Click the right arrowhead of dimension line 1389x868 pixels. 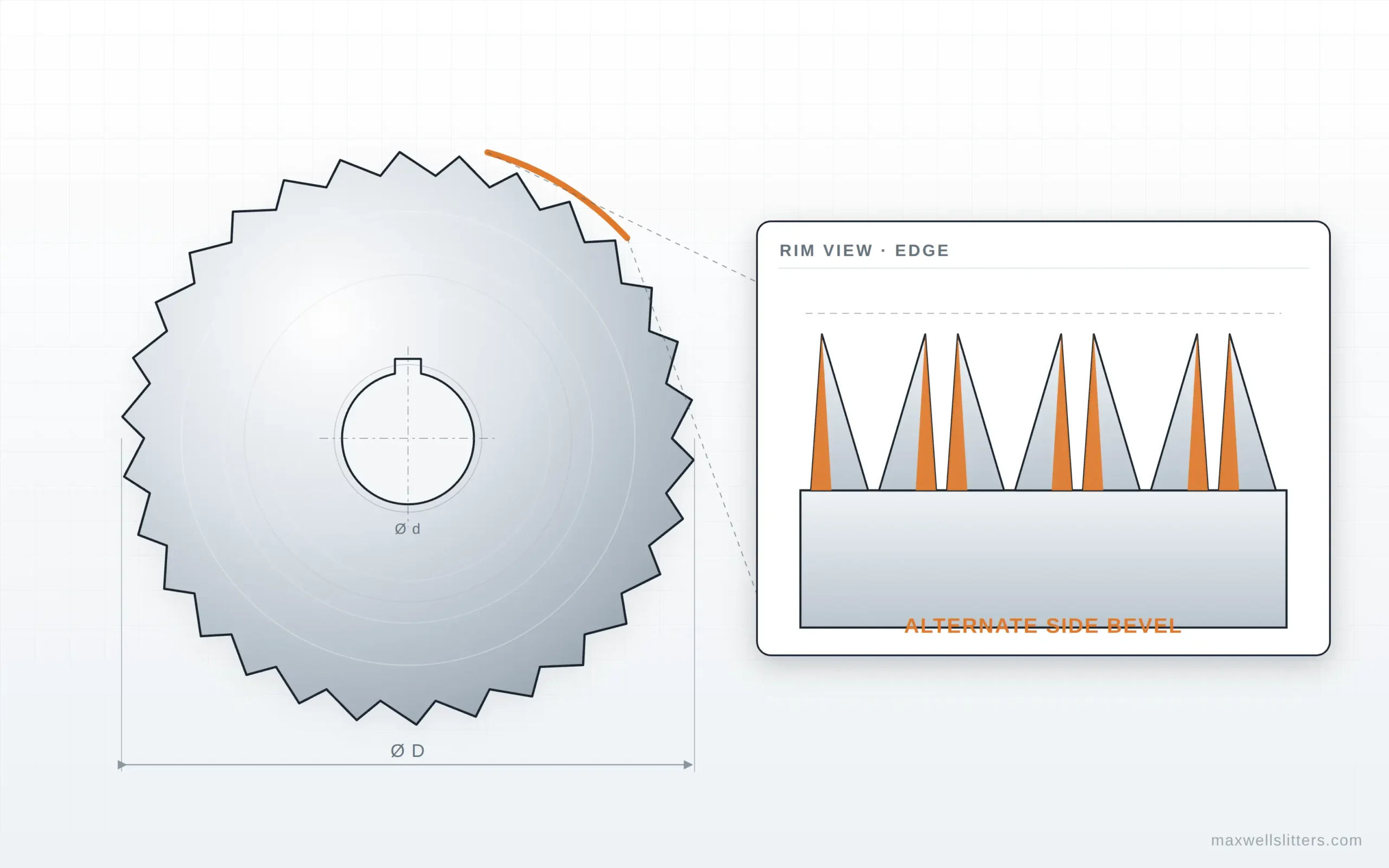pyautogui.click(x=688, y=765)
